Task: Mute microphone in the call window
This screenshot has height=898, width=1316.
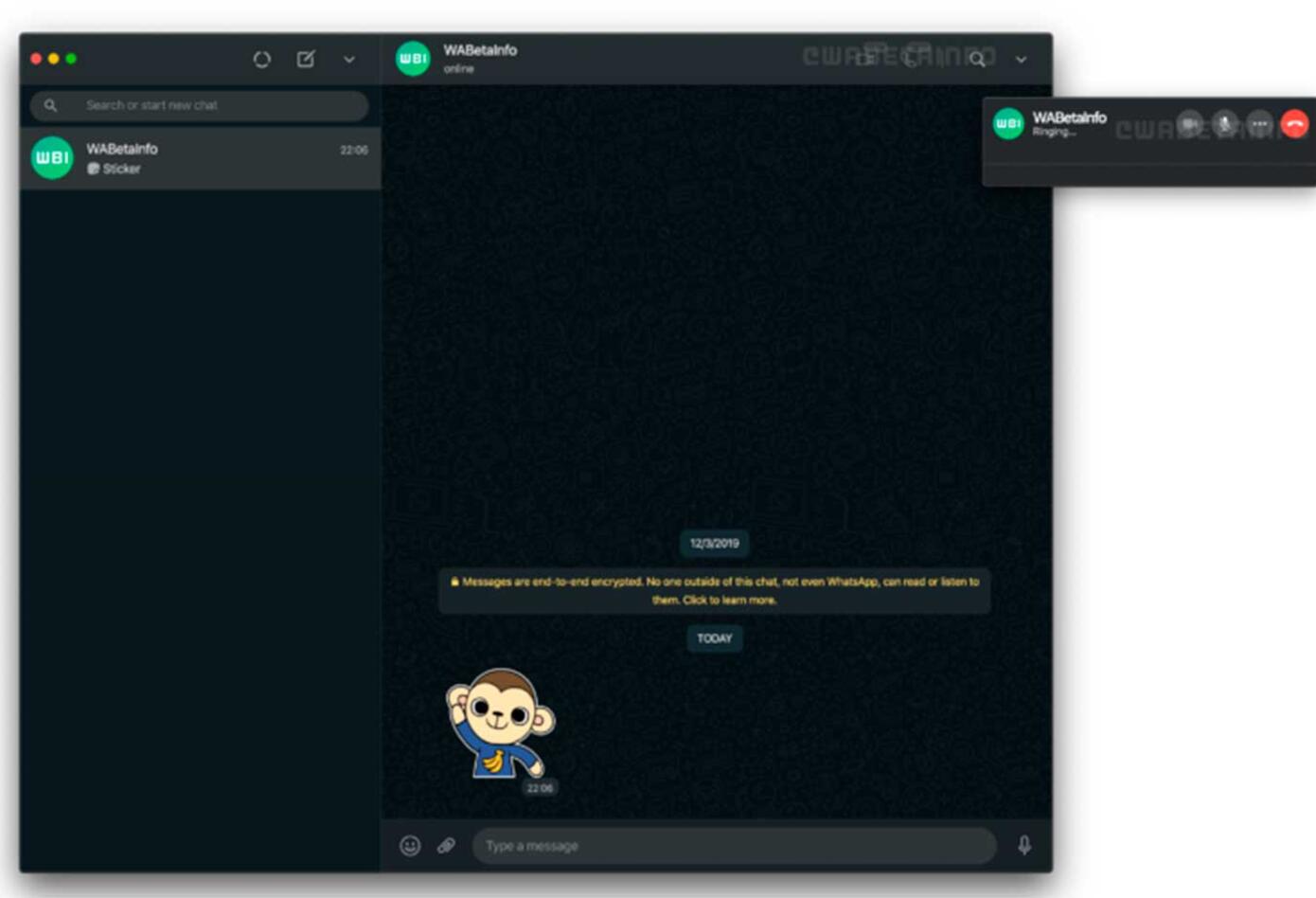Action: click(x=1225, y=124)
